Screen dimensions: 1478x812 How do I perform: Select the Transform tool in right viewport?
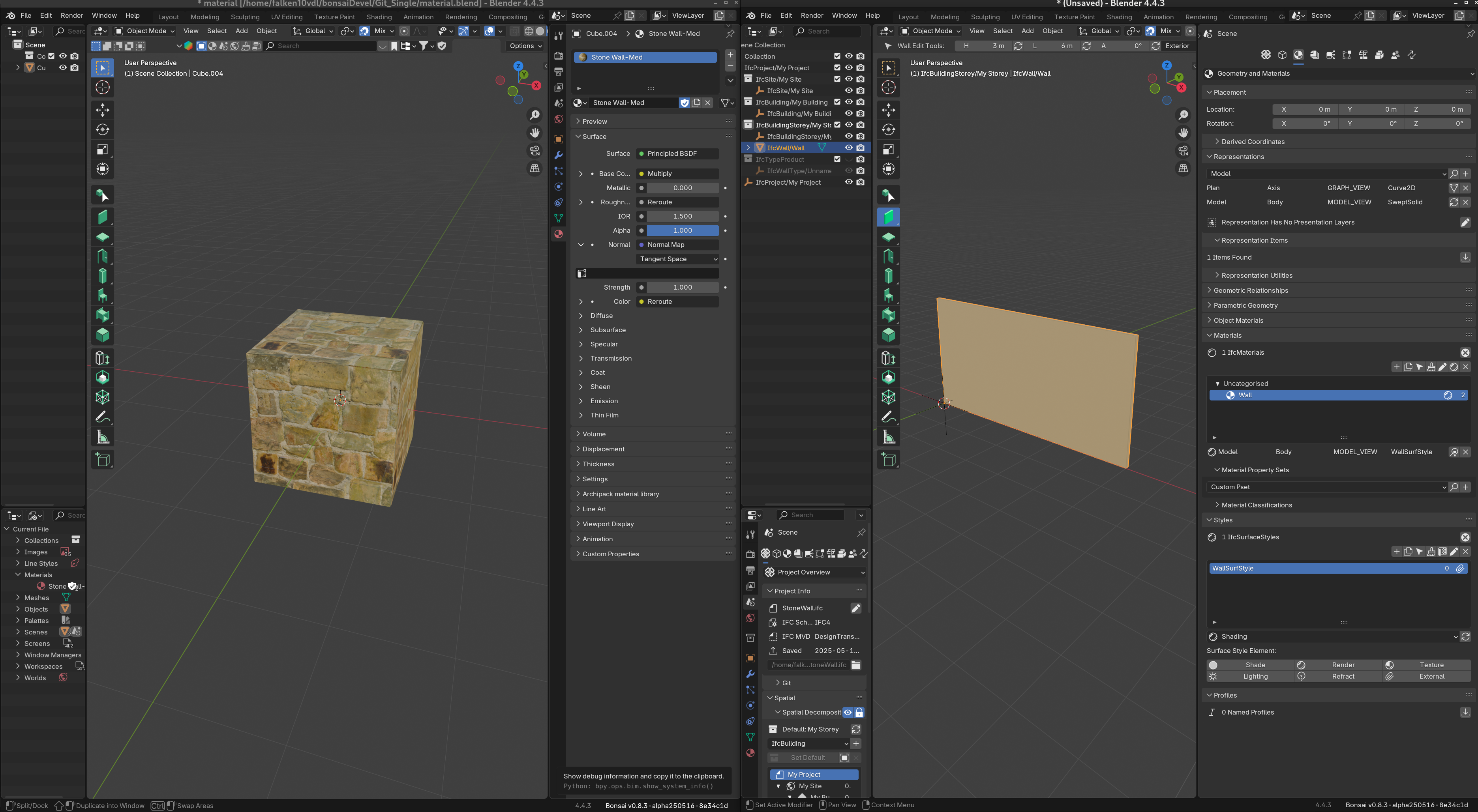[889, 168]
